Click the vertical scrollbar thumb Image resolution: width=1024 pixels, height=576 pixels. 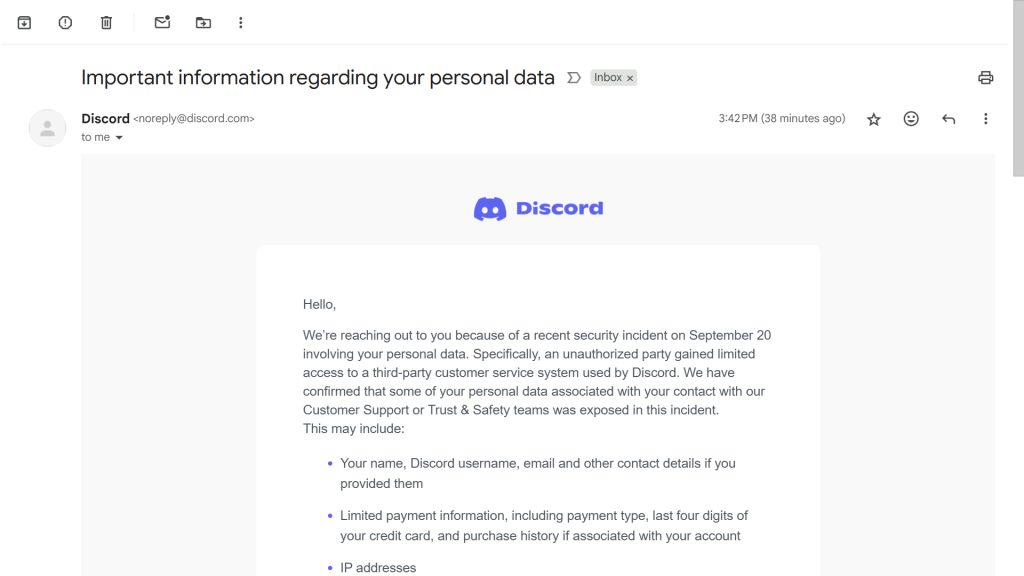click(x=1018, y=90)
